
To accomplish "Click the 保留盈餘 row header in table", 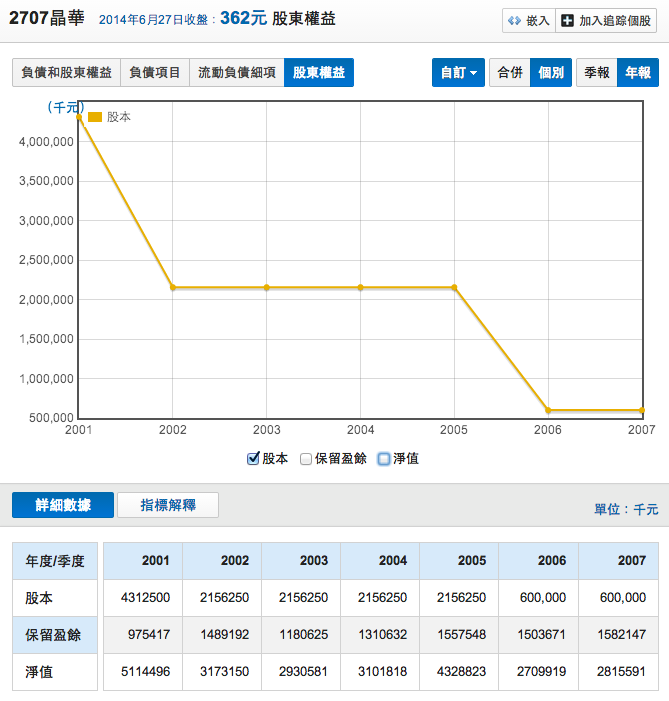I will point(55,635).
